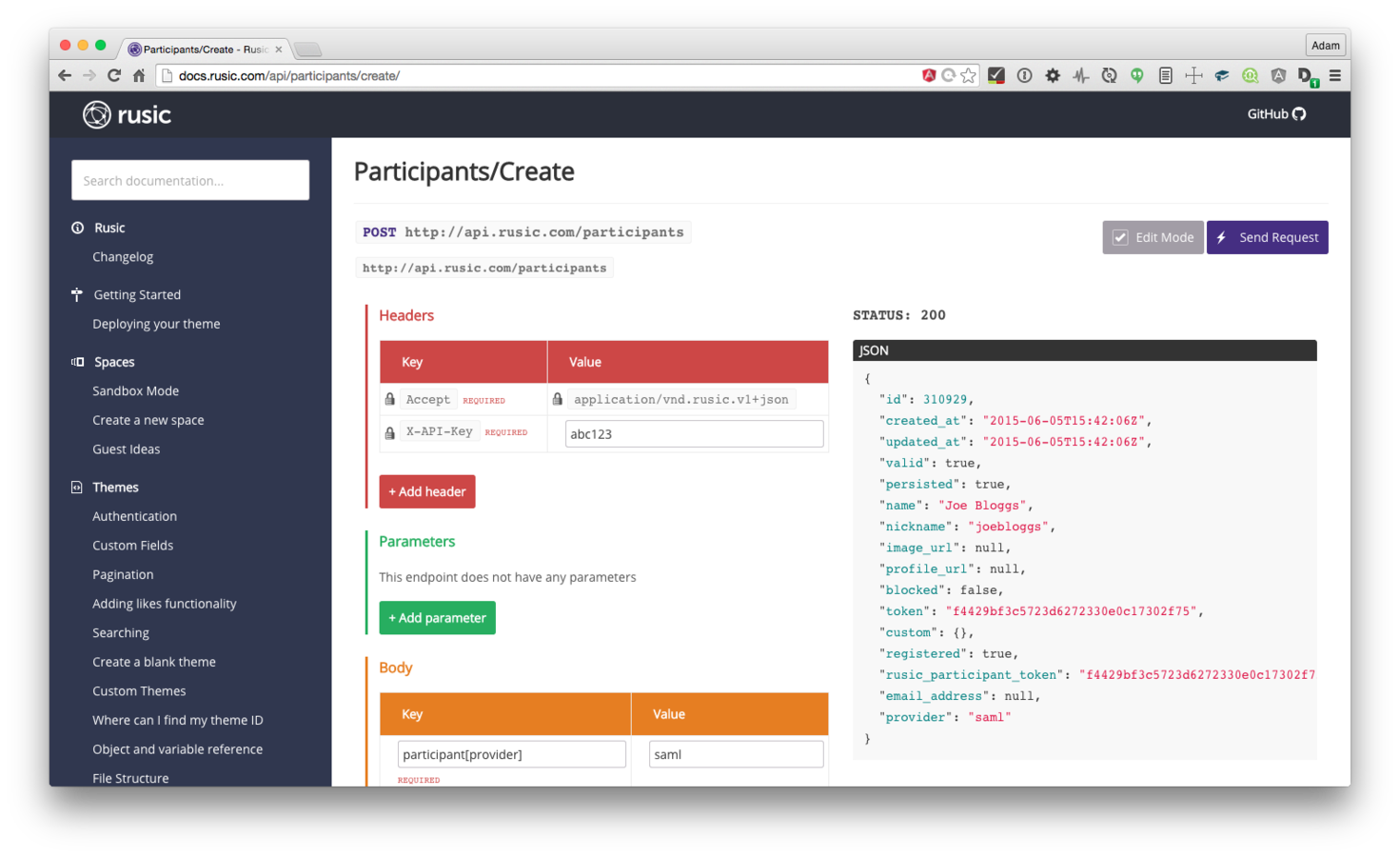Open Guest Ideas sidebar link

pyautogui.click(x=126, y=449)
